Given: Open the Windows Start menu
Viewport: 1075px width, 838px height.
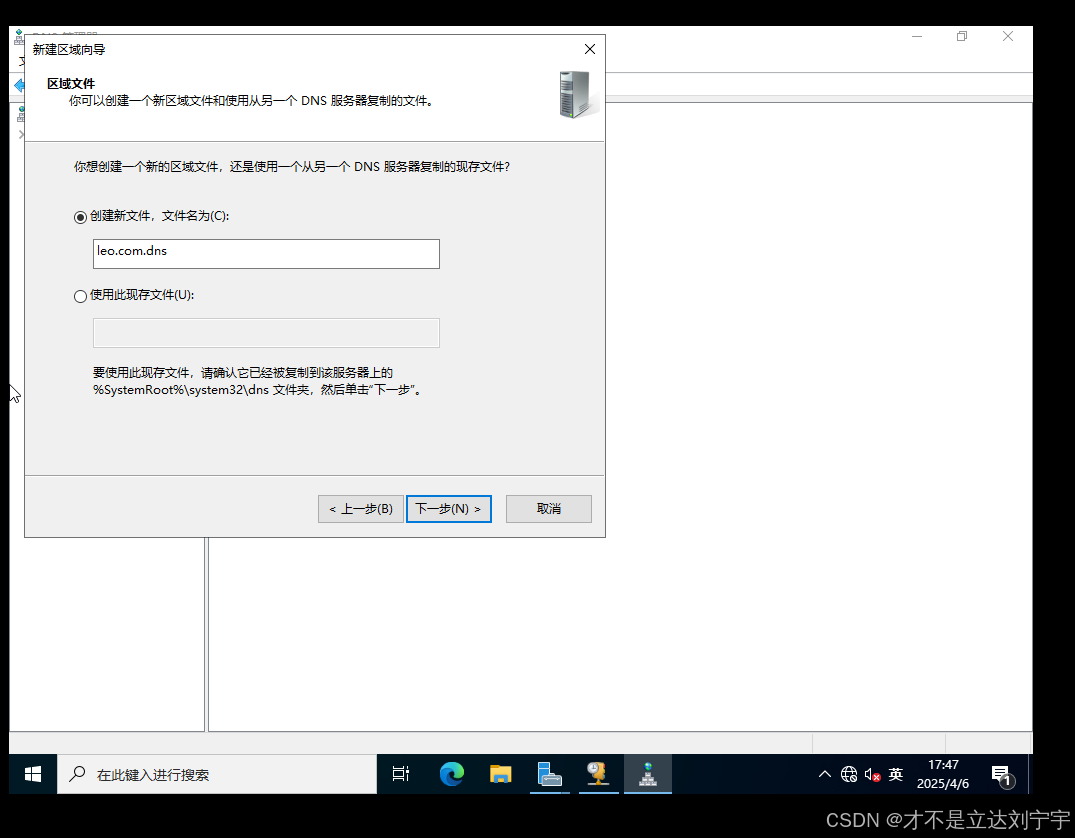Looking at the screenshot, I should click(31, 774).
